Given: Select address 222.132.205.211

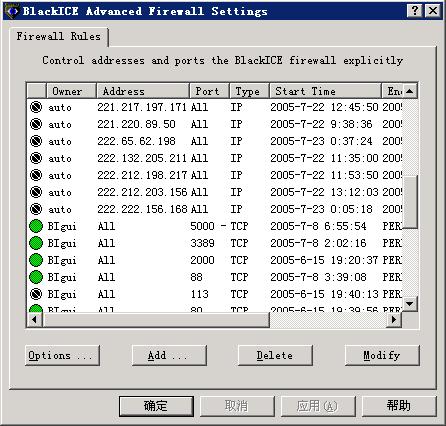Looking at the screenshot, I should tap(142, 158).
